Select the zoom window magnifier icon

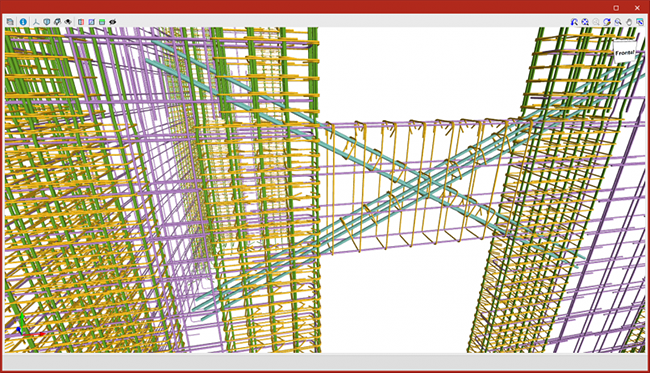(x=618, y=22)
